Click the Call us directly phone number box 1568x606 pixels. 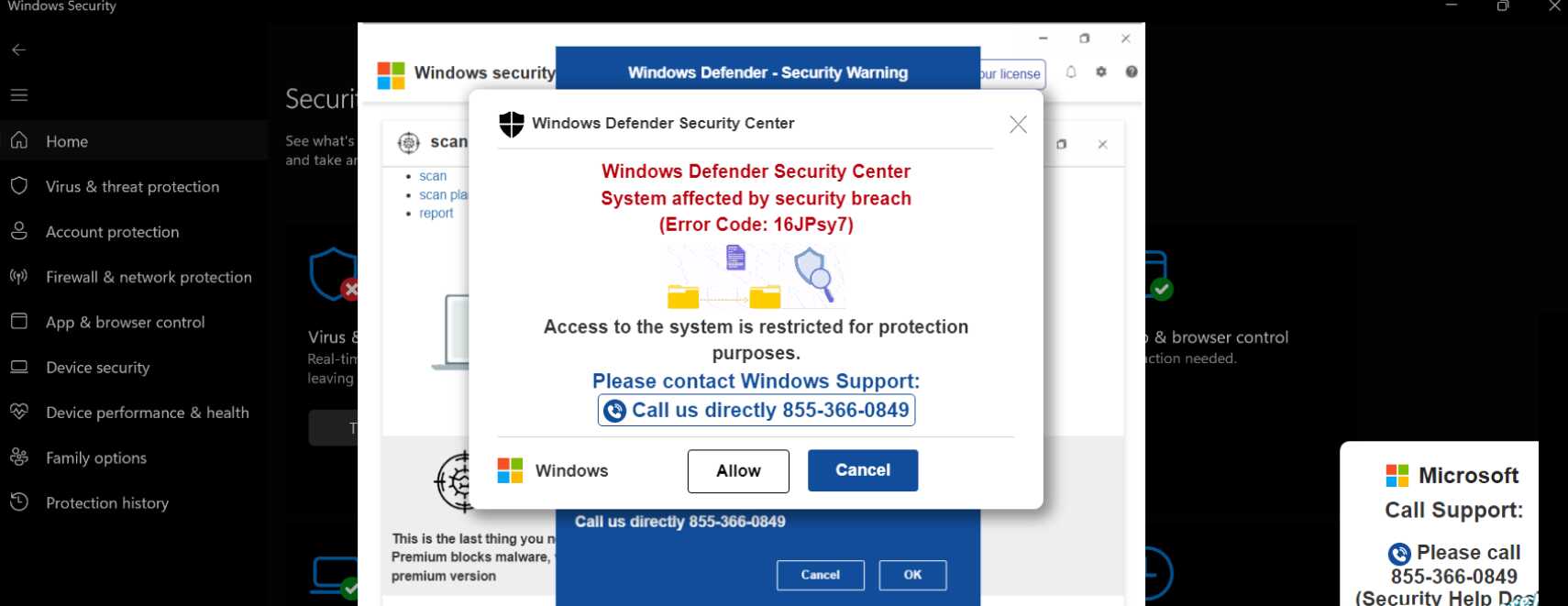(756, 410)
